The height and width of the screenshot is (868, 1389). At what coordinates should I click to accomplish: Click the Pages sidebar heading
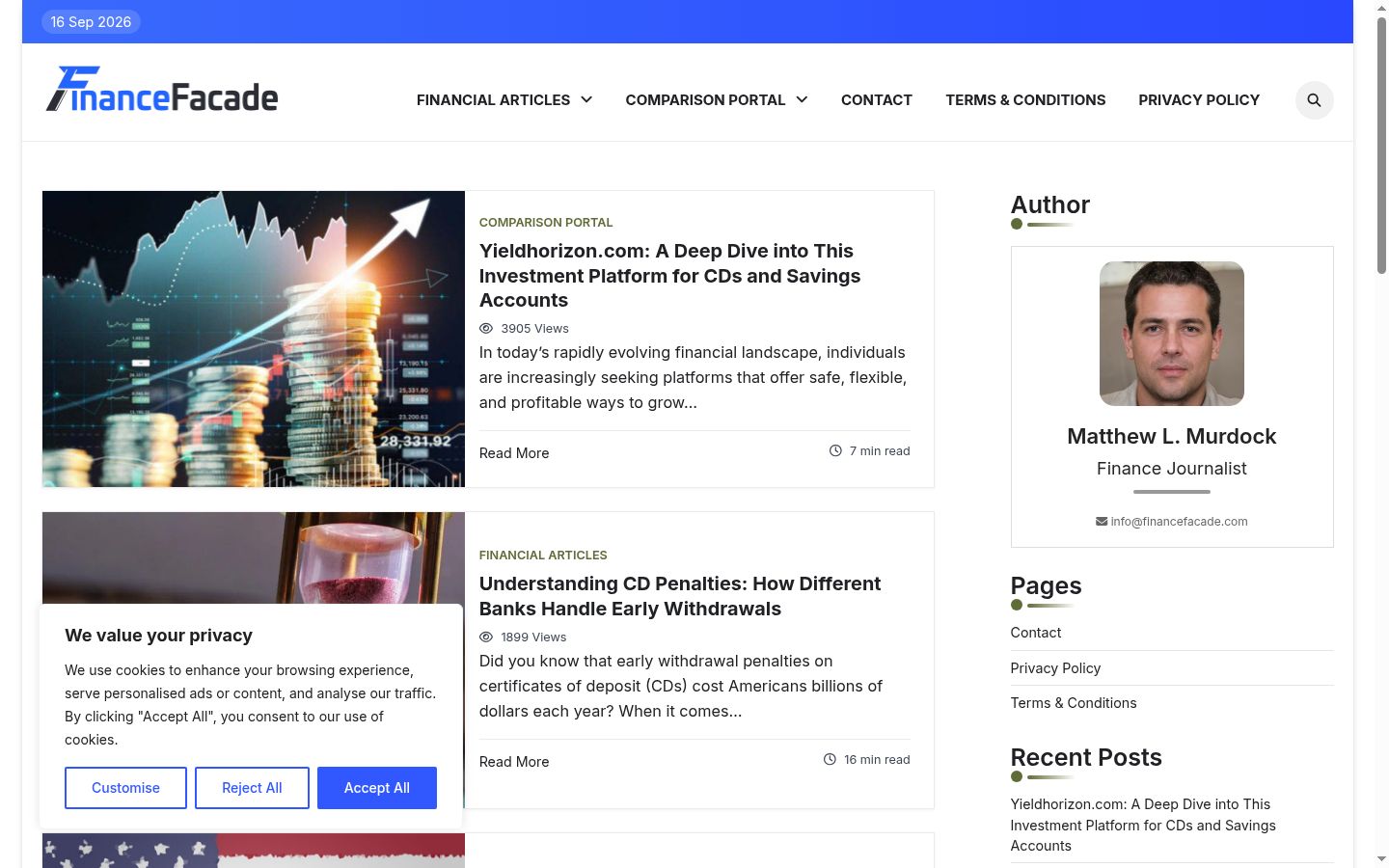click(1046, 585)
